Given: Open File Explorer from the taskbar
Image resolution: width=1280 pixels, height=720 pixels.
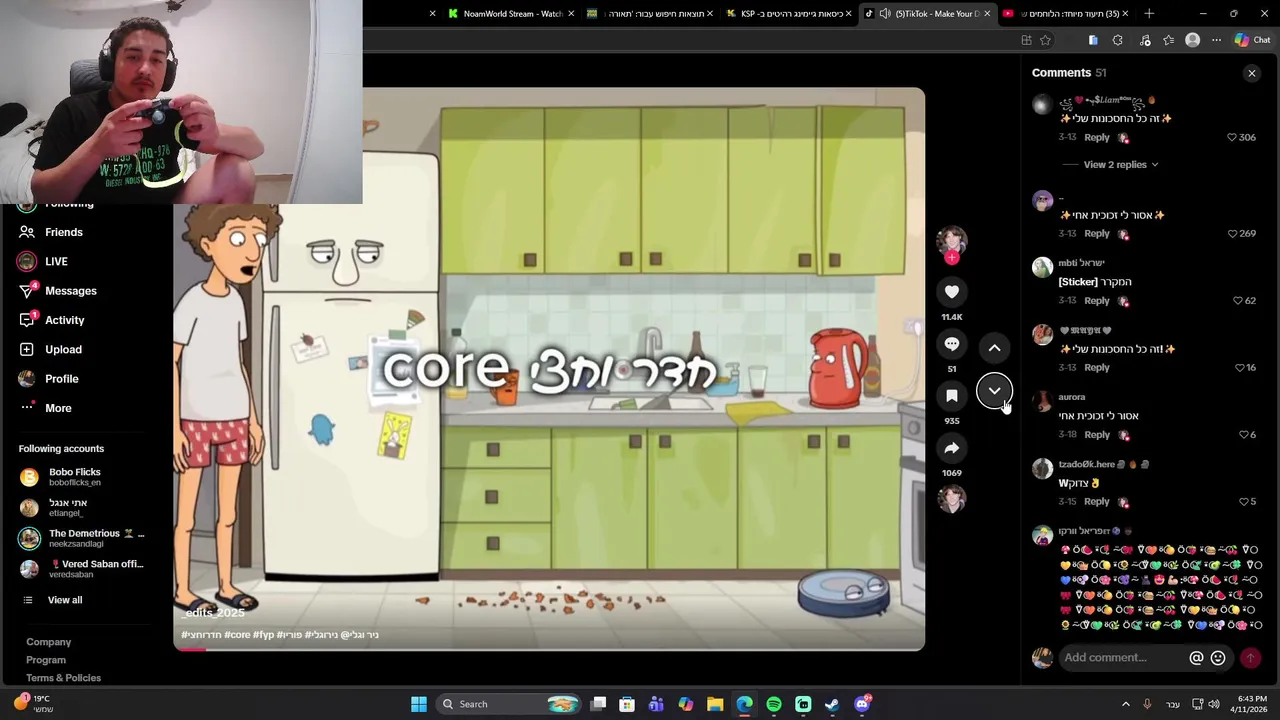Looking at the screenshot, I should point(715,704).
